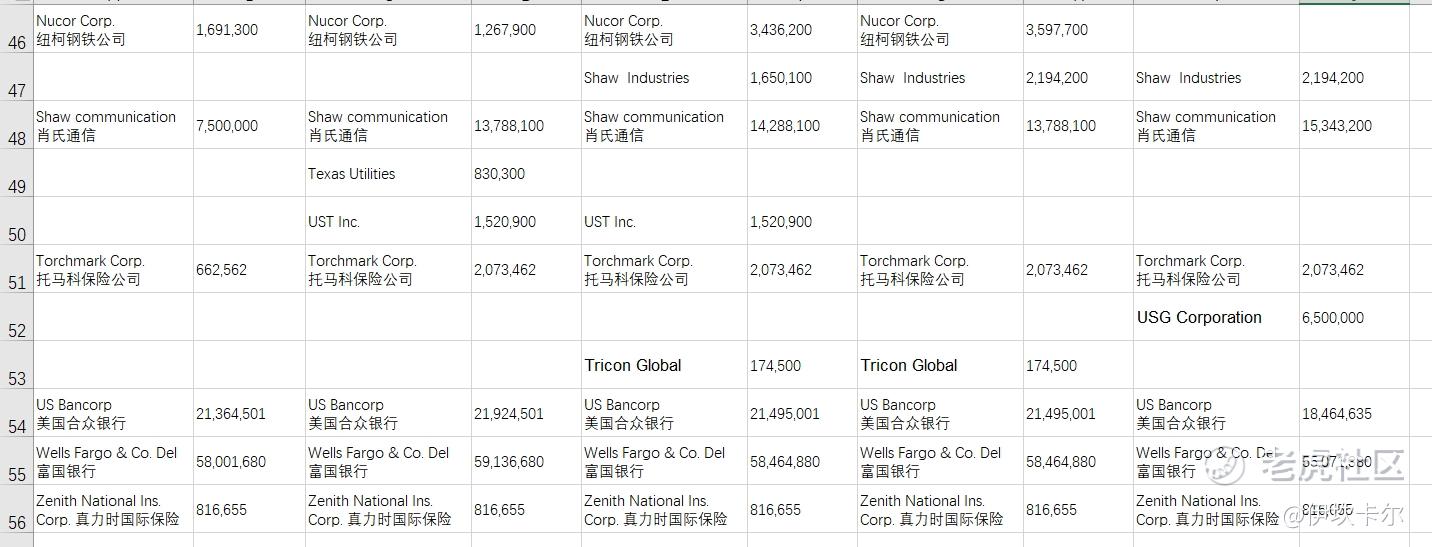Click the cell with 14,288,100
Viewport: 1432px width, 547px height.
click(x=801, y=126)
